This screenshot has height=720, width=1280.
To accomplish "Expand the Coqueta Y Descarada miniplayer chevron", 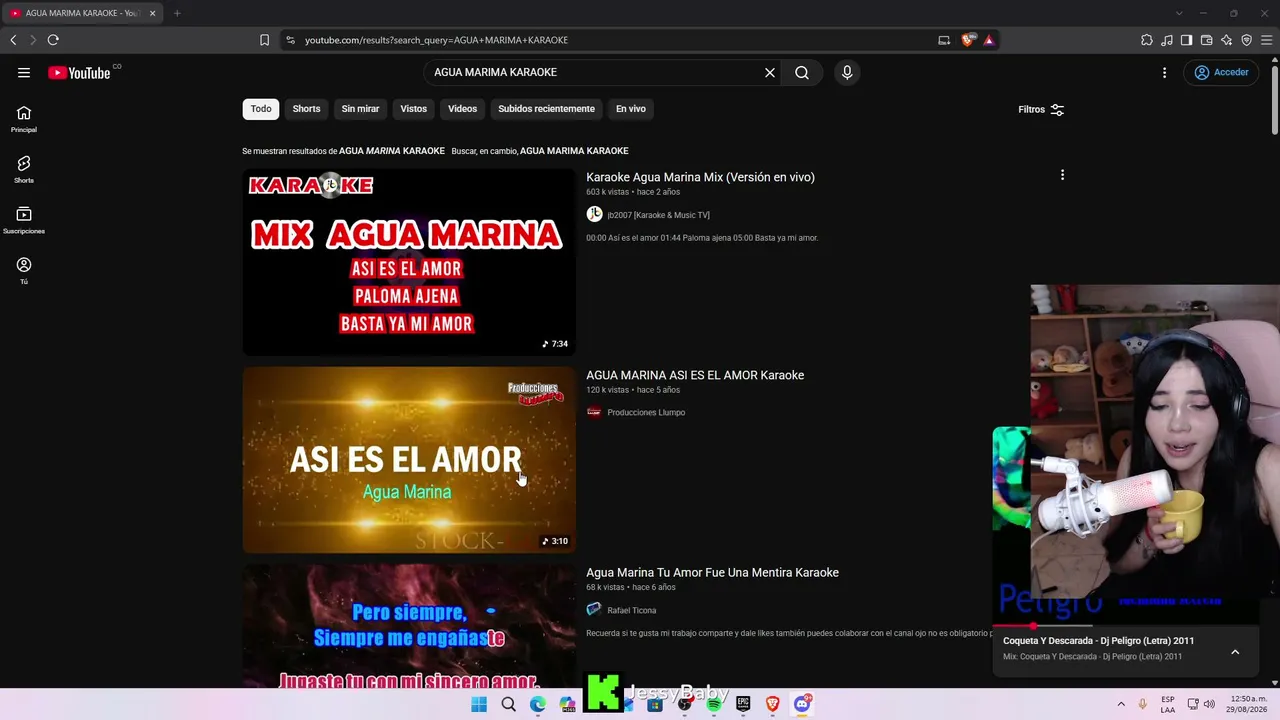I will pyautogui.click(x=1235, y=652).
